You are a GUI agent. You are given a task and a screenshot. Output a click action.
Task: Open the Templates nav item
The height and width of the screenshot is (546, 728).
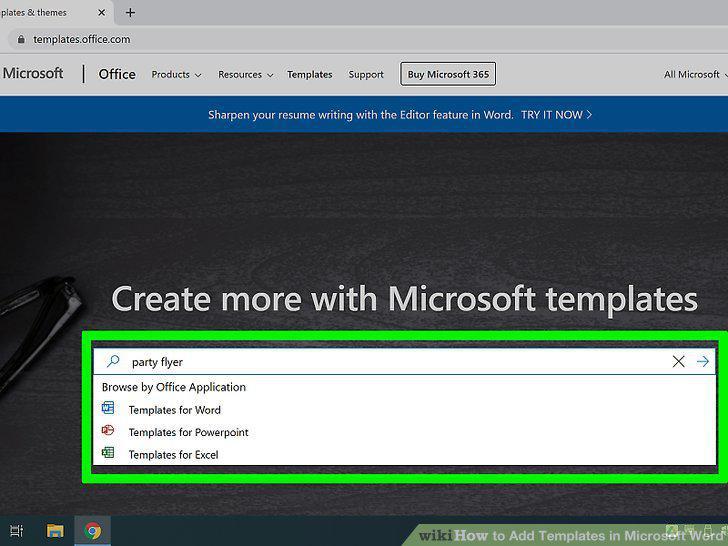click(310, 74)
